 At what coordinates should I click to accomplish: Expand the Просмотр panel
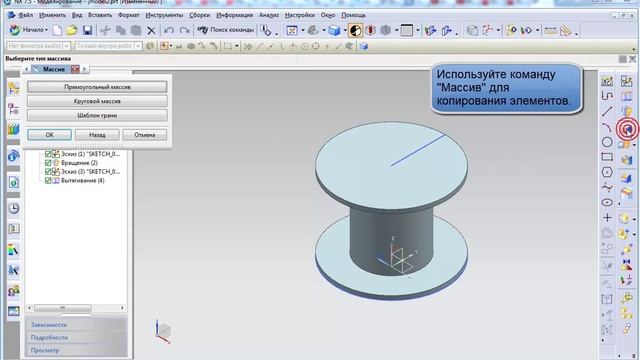pyautogui.click(x=76, y=350)
